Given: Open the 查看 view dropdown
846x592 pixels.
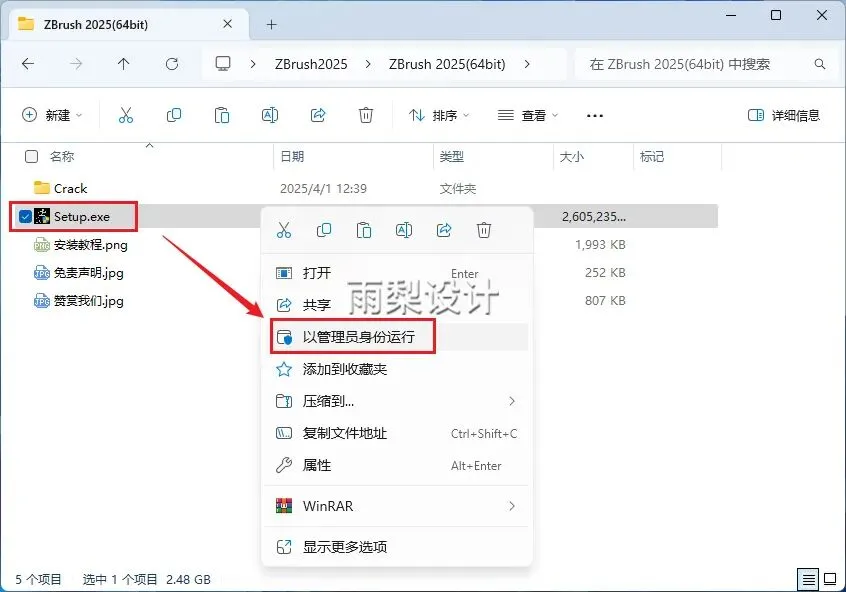Looking at the screenshot, I should [527, 115].
